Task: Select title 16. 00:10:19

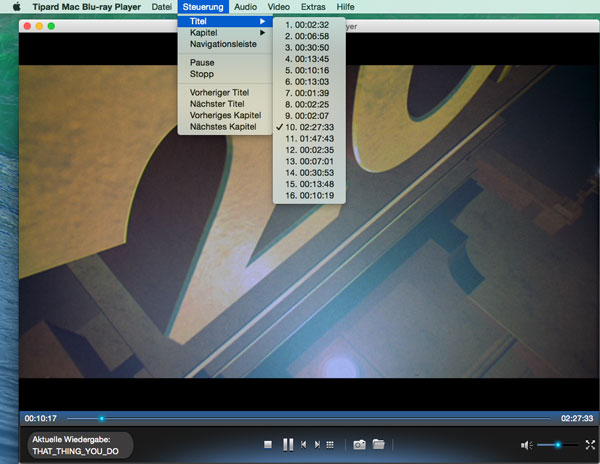Action: tap(309, 196)
